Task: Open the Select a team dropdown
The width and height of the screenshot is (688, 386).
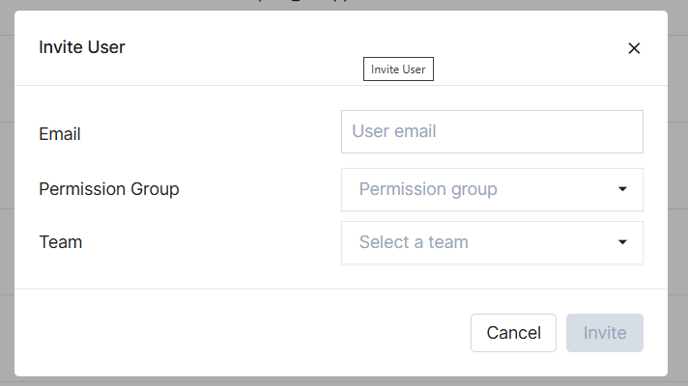Action: click(492, 243)
